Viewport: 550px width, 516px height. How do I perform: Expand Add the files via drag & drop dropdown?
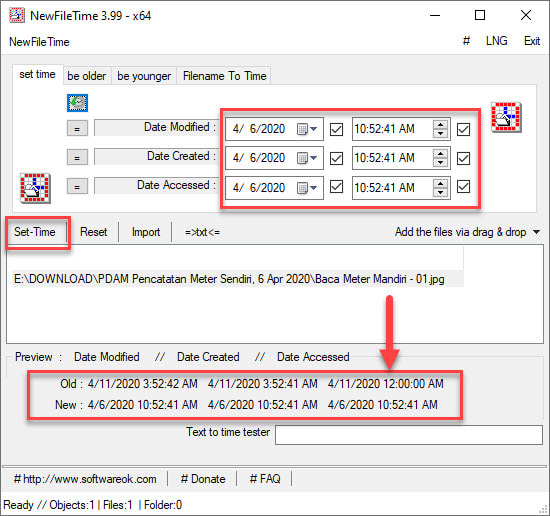[x=536, y=232]
